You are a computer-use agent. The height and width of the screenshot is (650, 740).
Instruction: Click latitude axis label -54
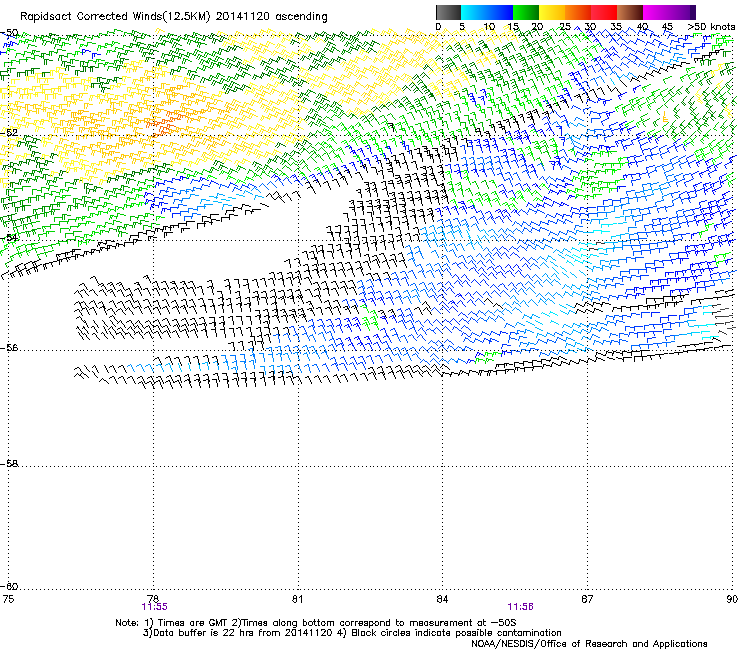pos(9,237)
